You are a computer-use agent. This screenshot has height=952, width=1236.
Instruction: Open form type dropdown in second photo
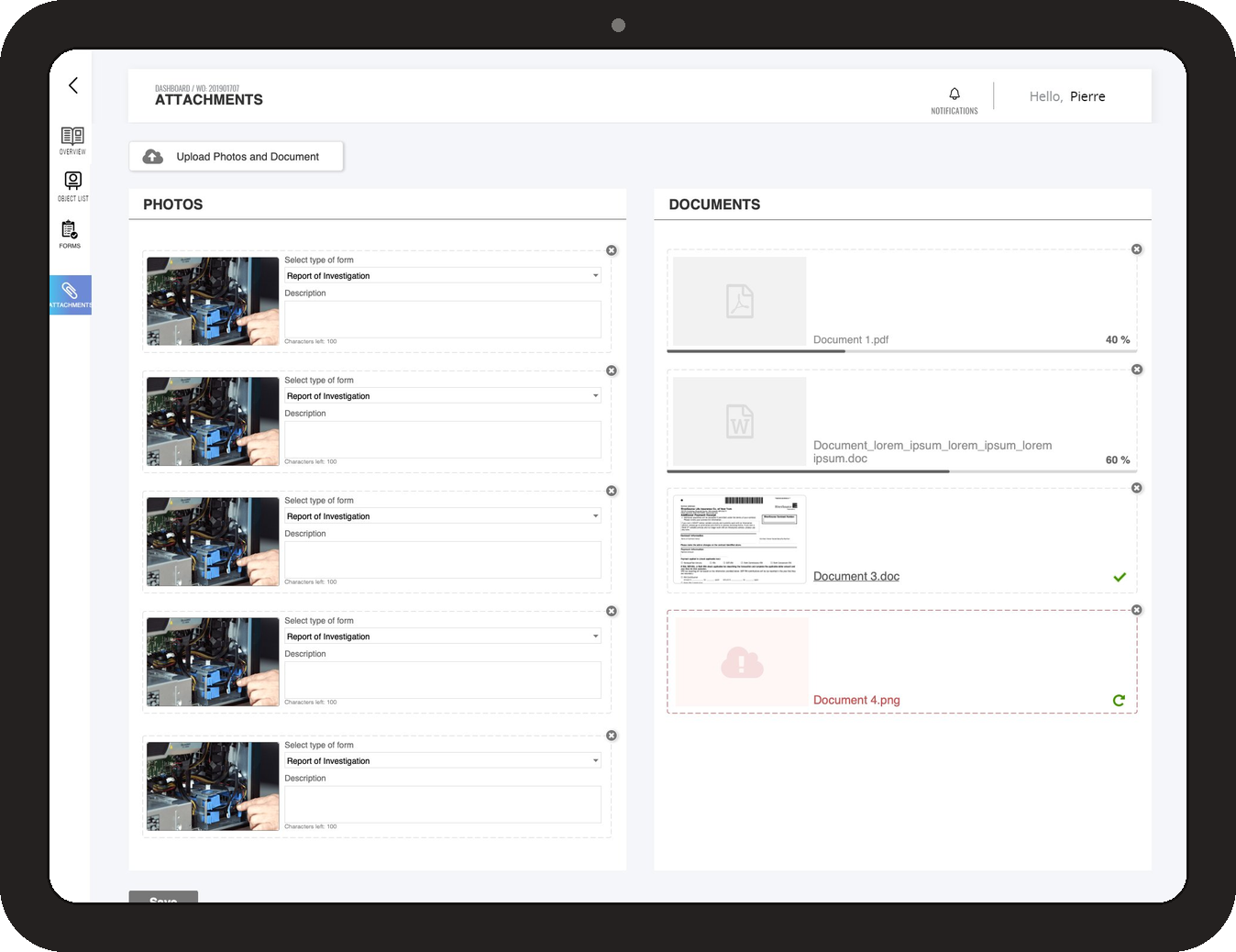pos(443,395)
